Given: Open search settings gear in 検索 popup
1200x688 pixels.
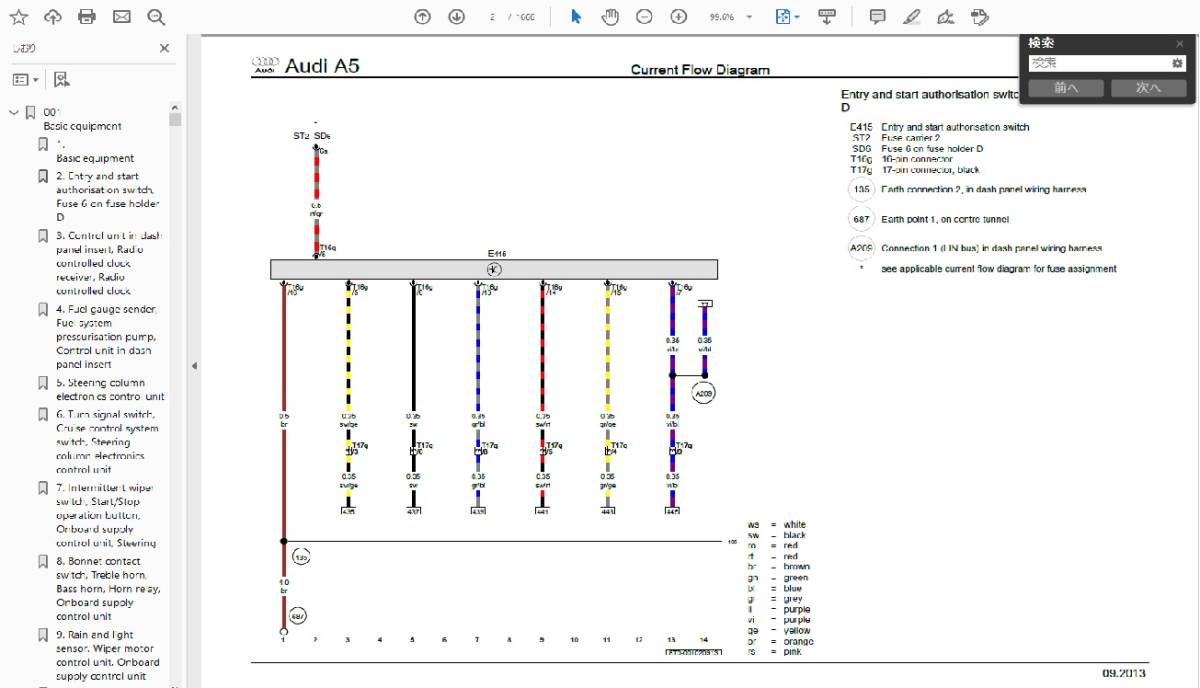Looking at the screenshot, I should coord(1177,63).
